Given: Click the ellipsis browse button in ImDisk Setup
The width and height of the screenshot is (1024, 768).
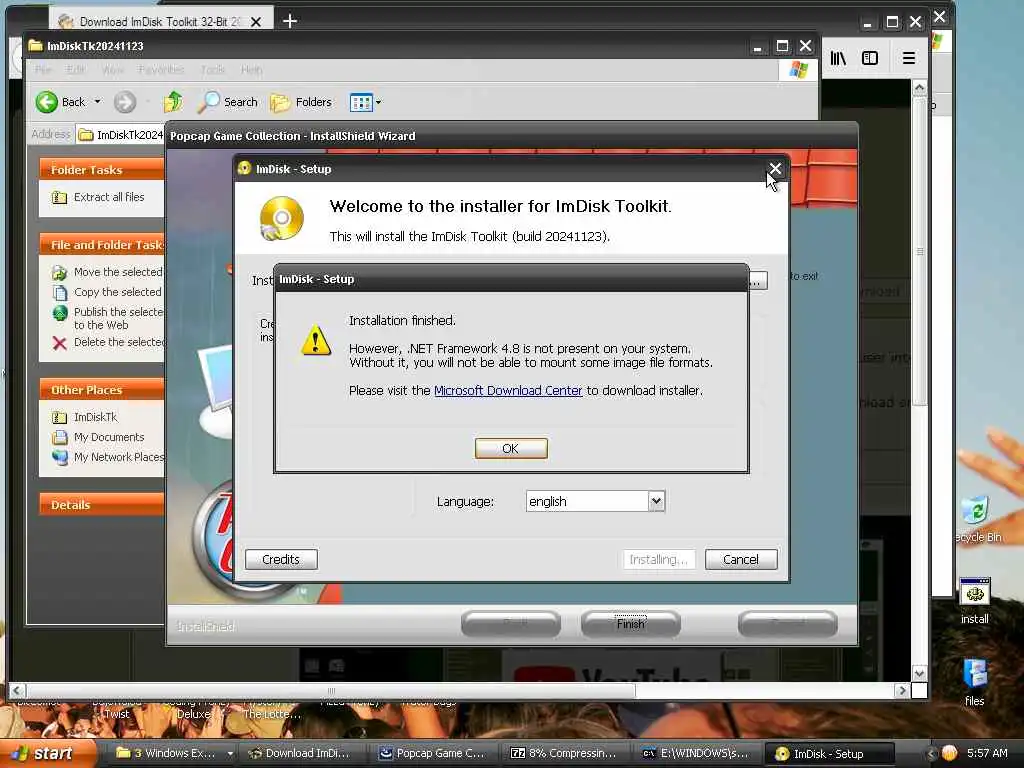Looking at the screenshot, I should 758,281.
